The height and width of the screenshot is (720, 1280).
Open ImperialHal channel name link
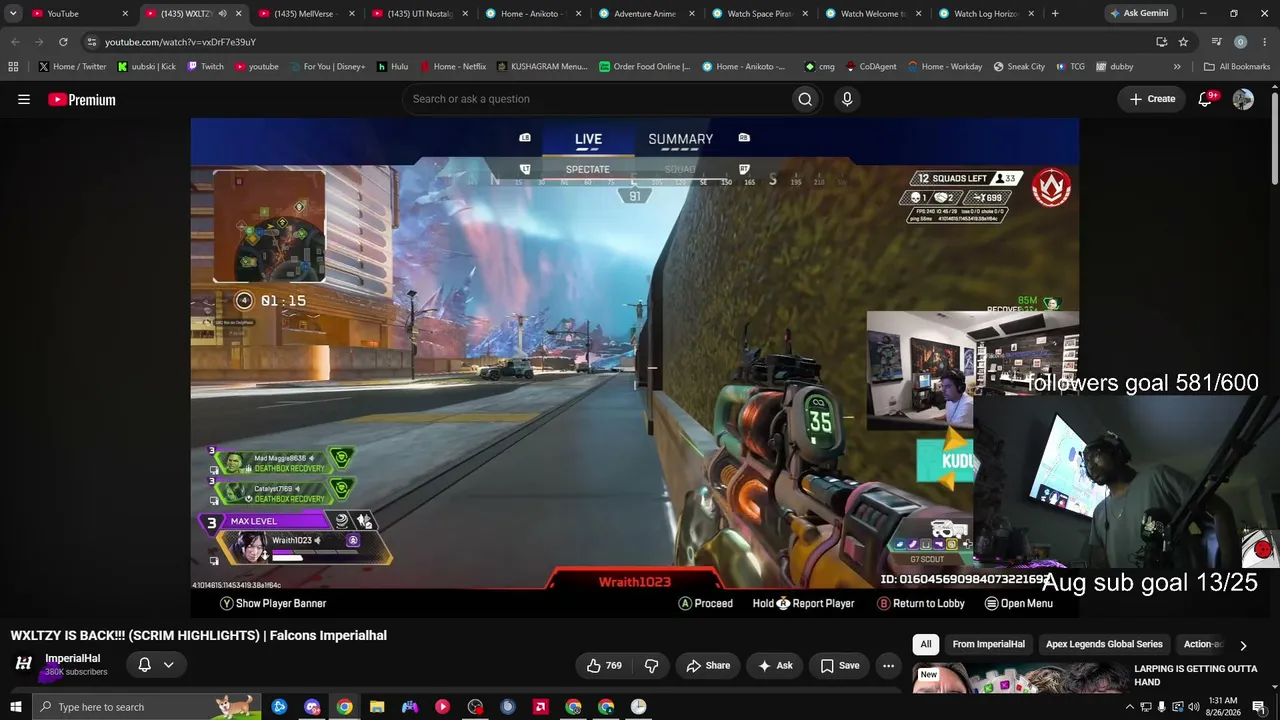73,658
